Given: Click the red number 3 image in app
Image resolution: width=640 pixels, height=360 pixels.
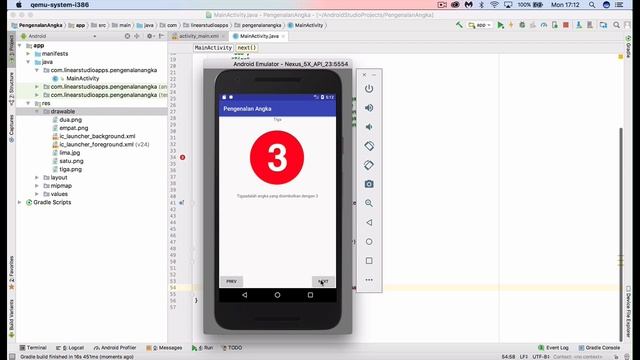Looking at the screenshot, I should 277,157.
